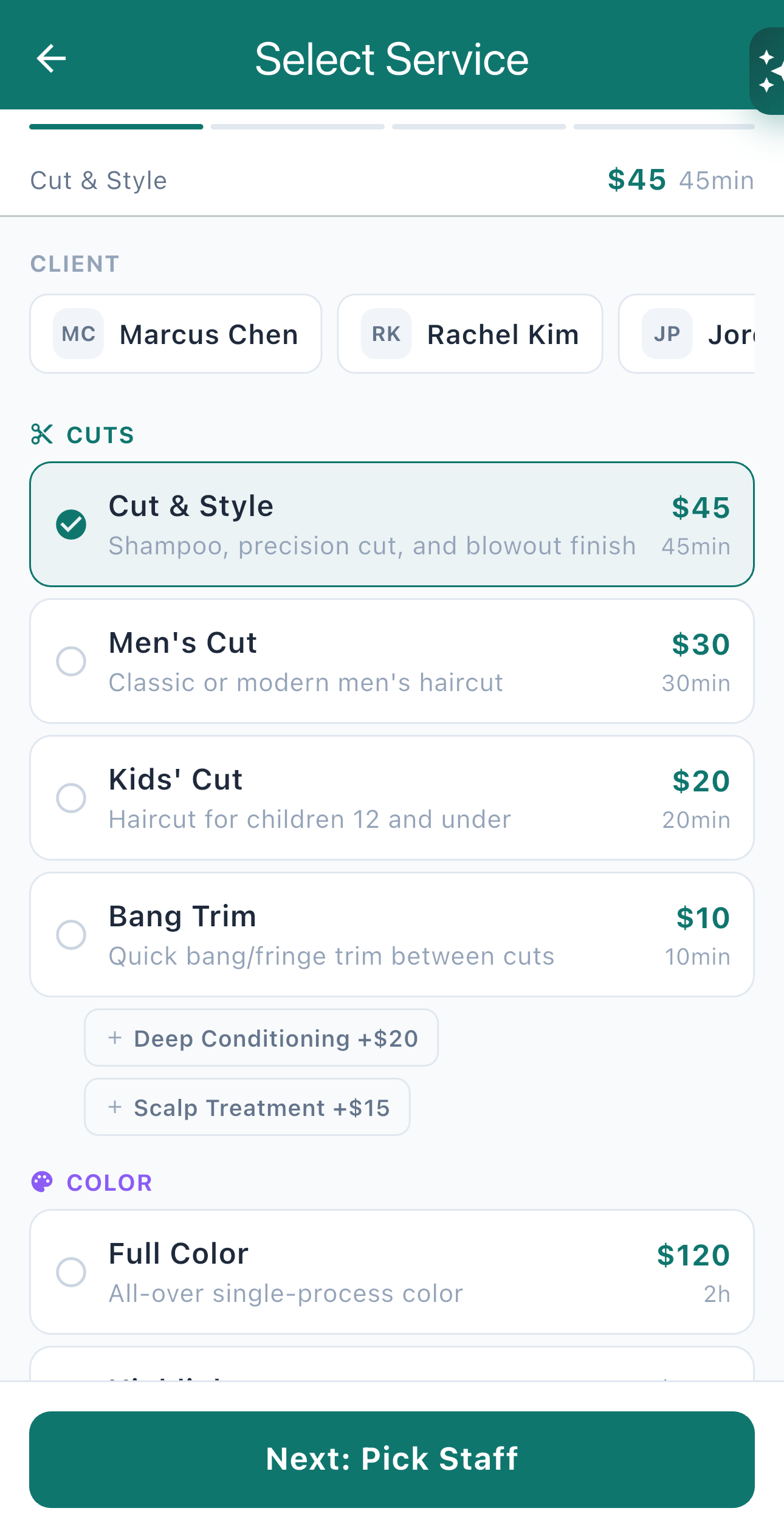Click the JP avatar badge
Viewport: 784px width, 1539px height.
(x=667, y=334)
